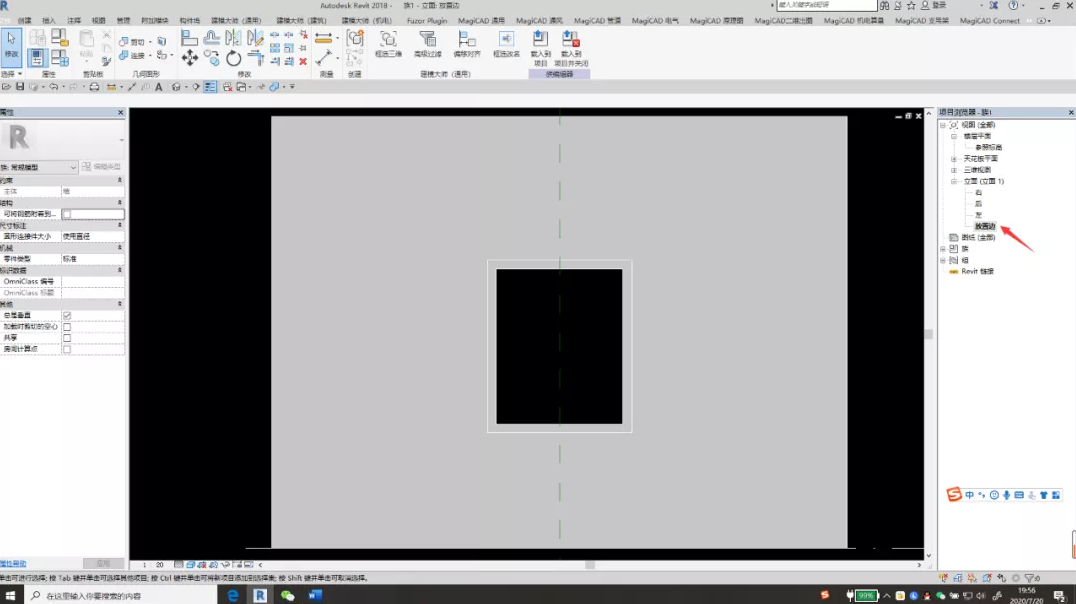
Task: Open the 剪切 geometry dropdown arrow
Action: tap(150, 42)
